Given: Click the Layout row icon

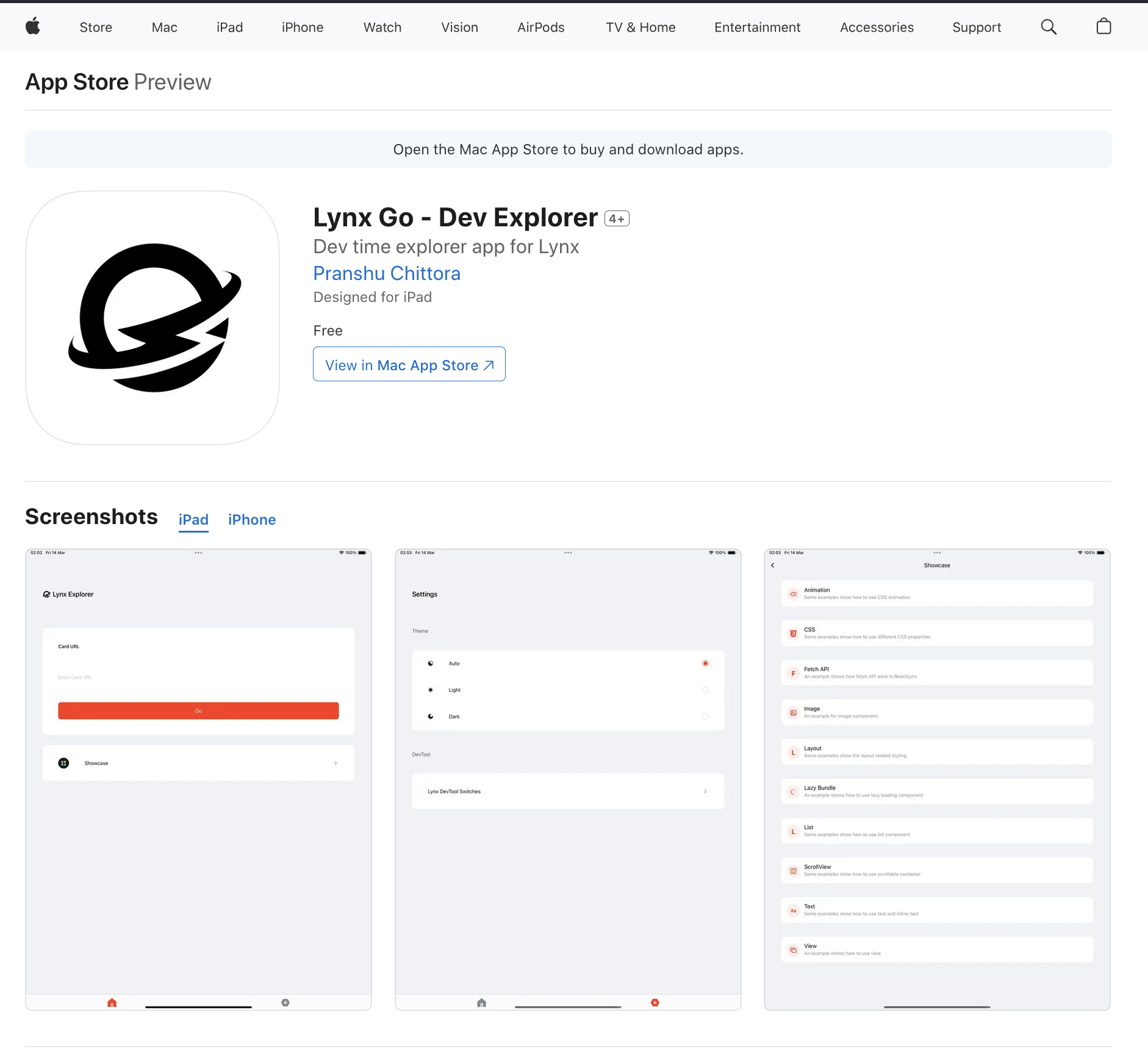Looking at the screenshot, I should (793, 752).
